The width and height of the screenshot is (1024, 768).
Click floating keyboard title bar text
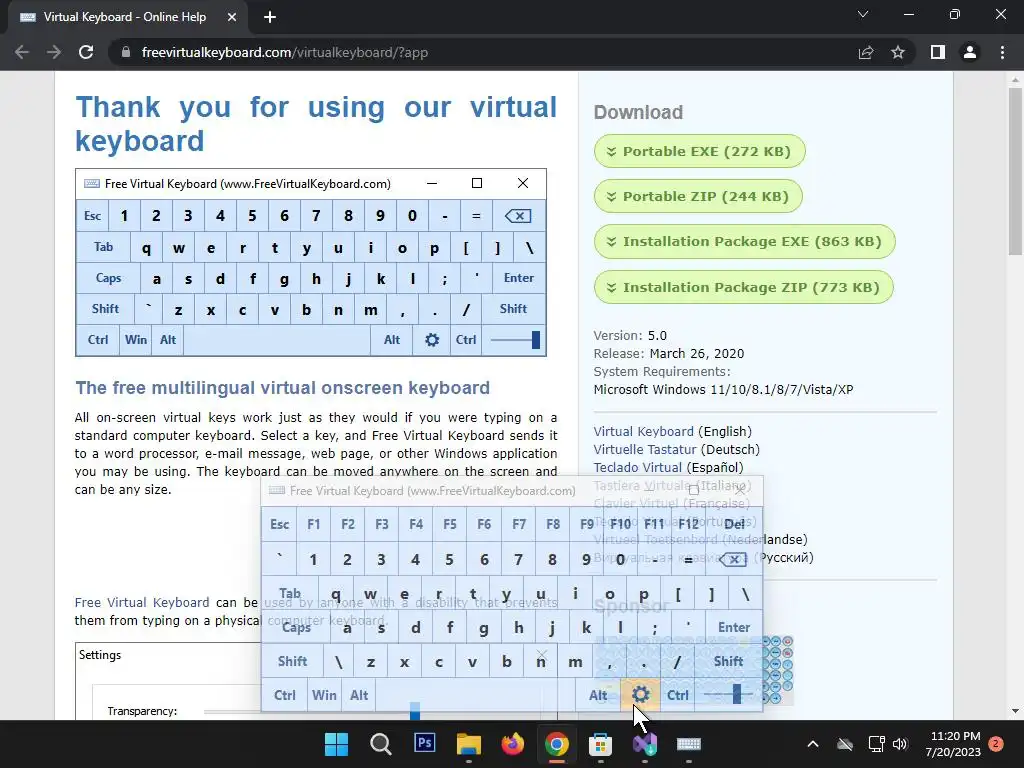point(432,490)
